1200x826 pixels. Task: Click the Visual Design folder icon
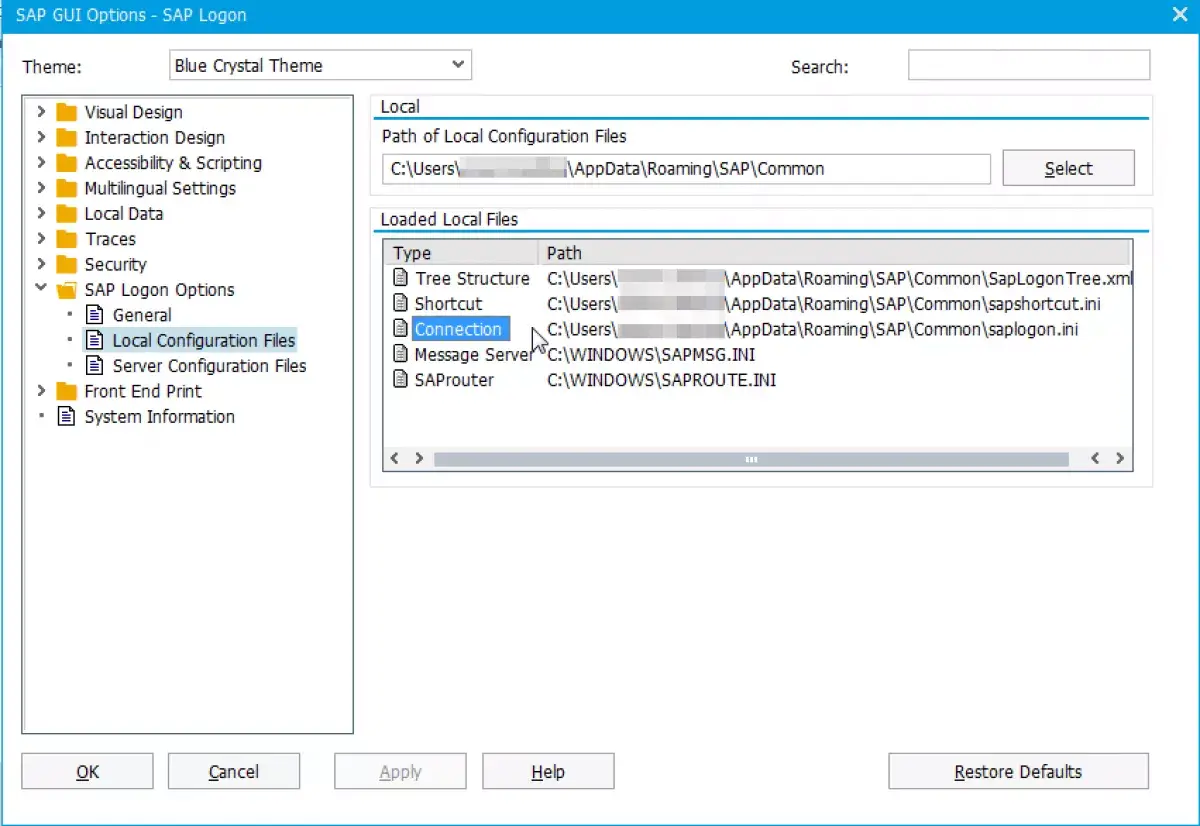click(x=66, y=112)
